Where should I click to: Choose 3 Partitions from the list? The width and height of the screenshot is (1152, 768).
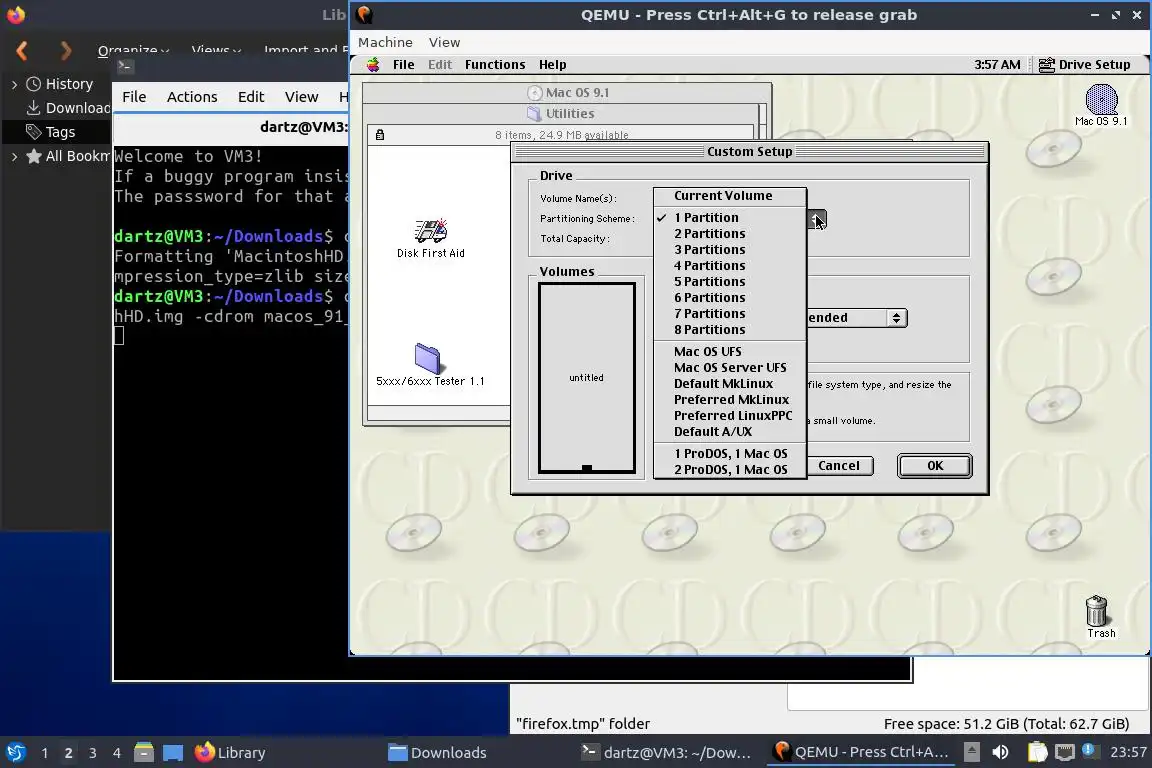[x=730, y=250]
